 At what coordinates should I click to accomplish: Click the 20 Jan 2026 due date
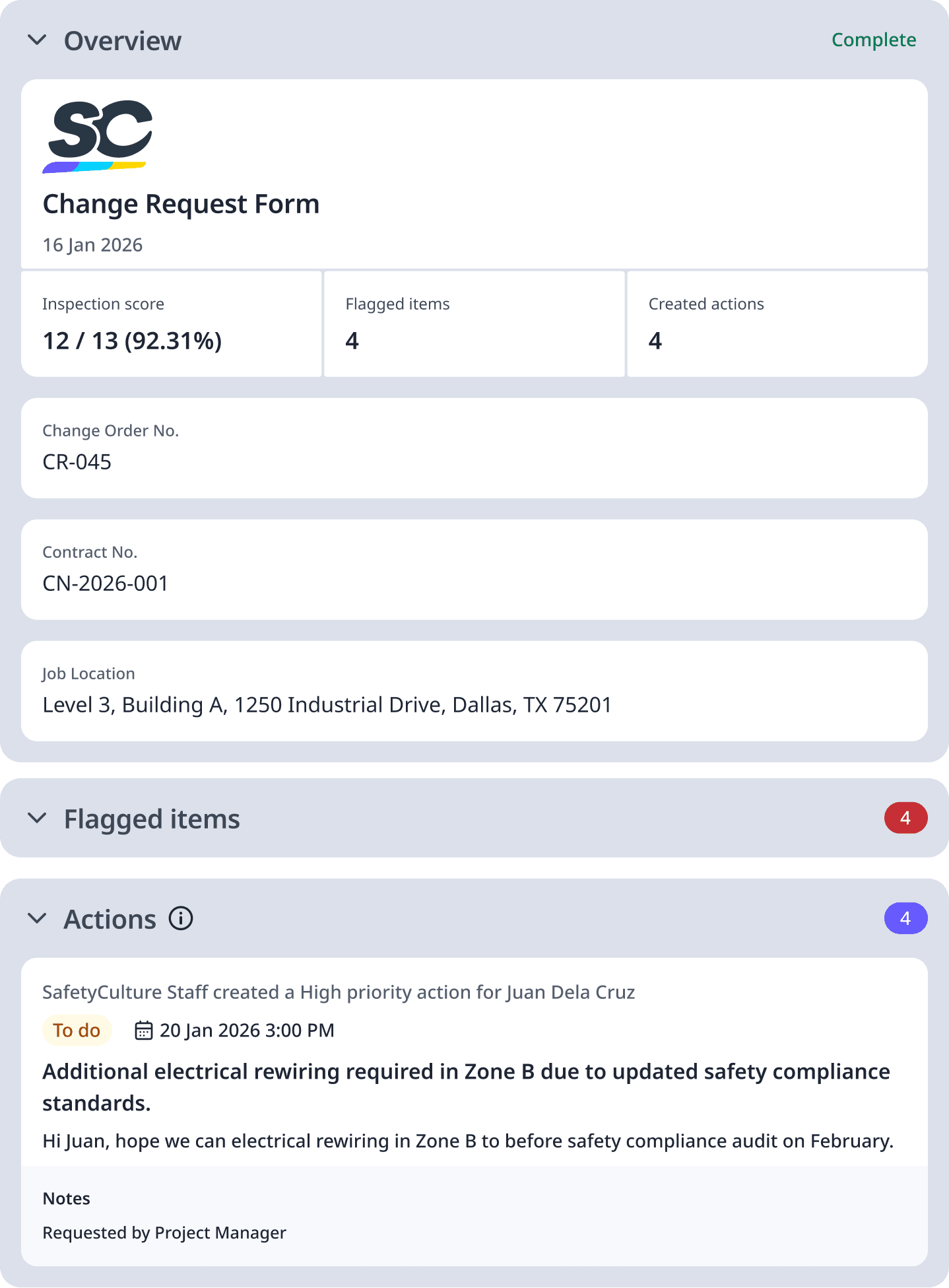pos(245,1030)
